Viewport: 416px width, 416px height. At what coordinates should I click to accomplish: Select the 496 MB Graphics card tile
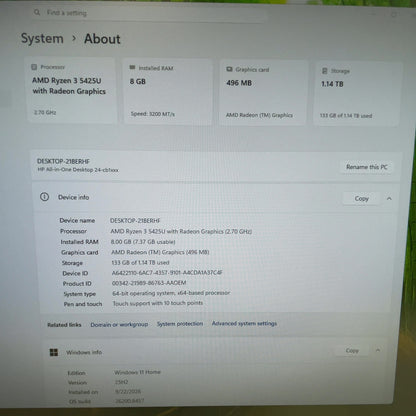pos(263,93)
